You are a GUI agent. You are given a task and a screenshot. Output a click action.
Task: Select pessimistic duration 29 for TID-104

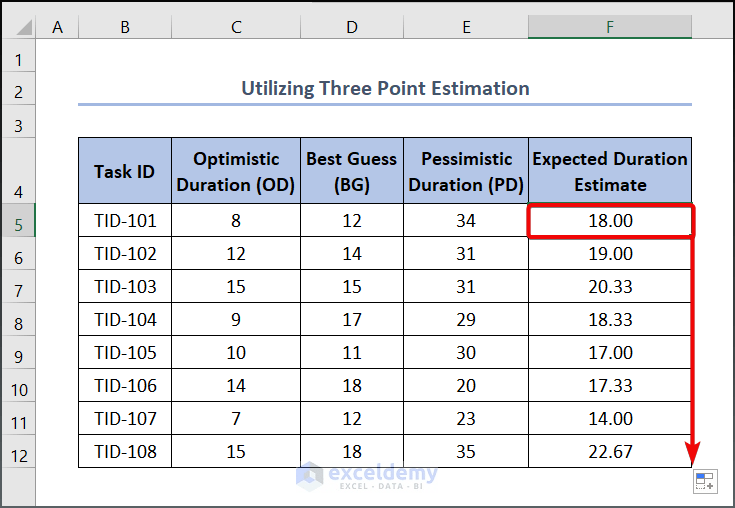point(466,319)
